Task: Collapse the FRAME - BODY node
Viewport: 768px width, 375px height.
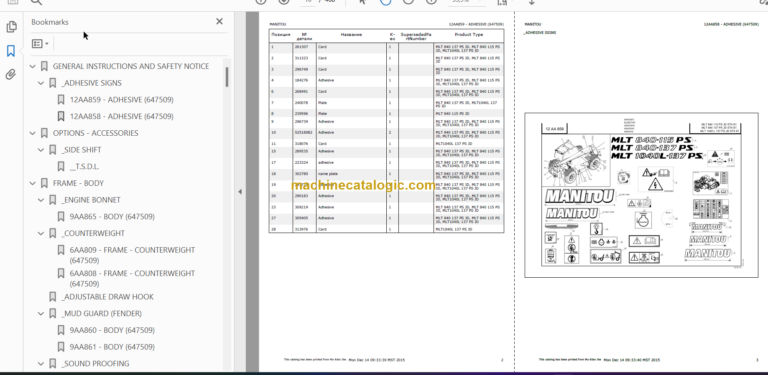Action: click(33, 184)
